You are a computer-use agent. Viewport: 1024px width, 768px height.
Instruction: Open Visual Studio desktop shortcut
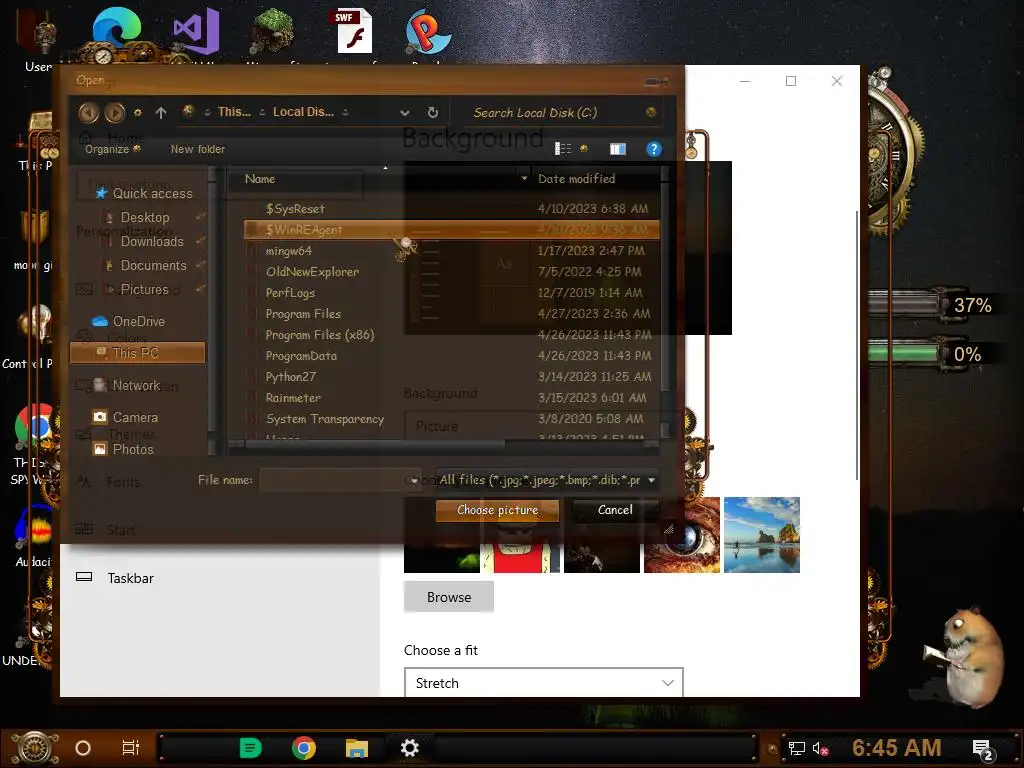[196, 33]
